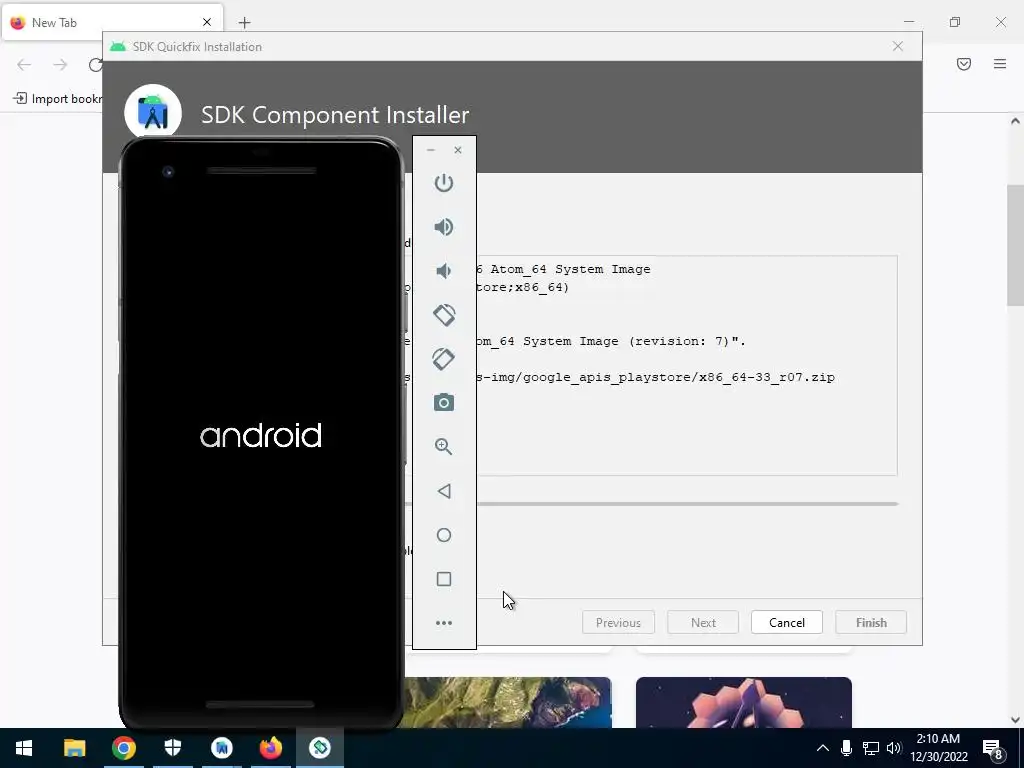Click the Android Studio logo in installer header
This screenshot has width=1024, height=768.
point(153,112)
